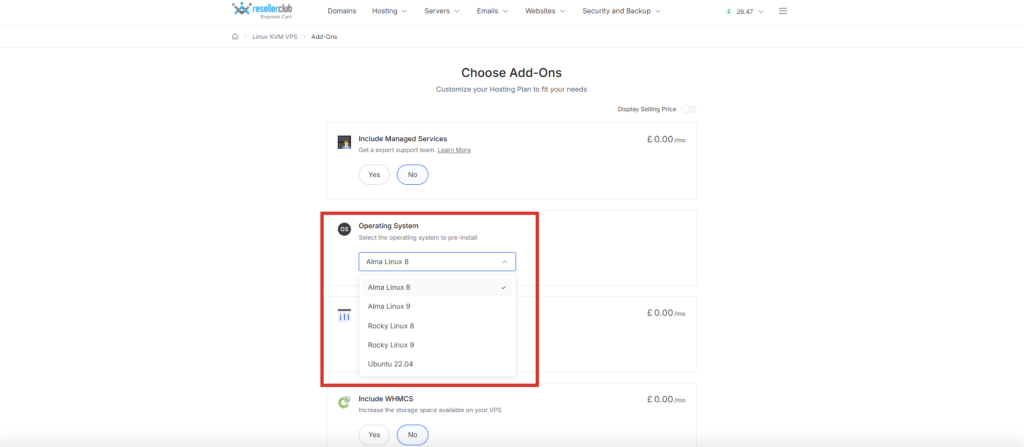Viewport: 1024px width, 447px height.
Task: Go to Linux KVM VPS breadcrumb
Action: 274,37
